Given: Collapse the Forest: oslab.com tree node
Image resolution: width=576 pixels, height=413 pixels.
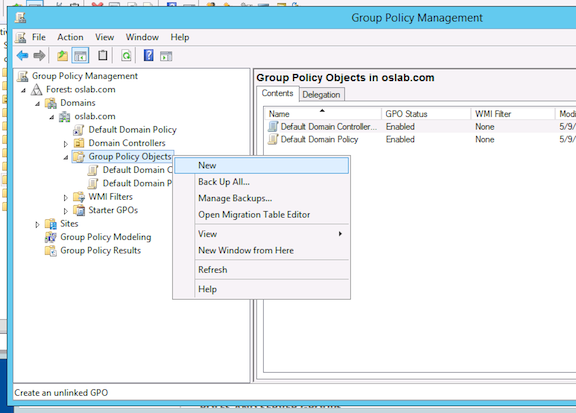Looking at the screenshot, I should (x=24, y=90).
